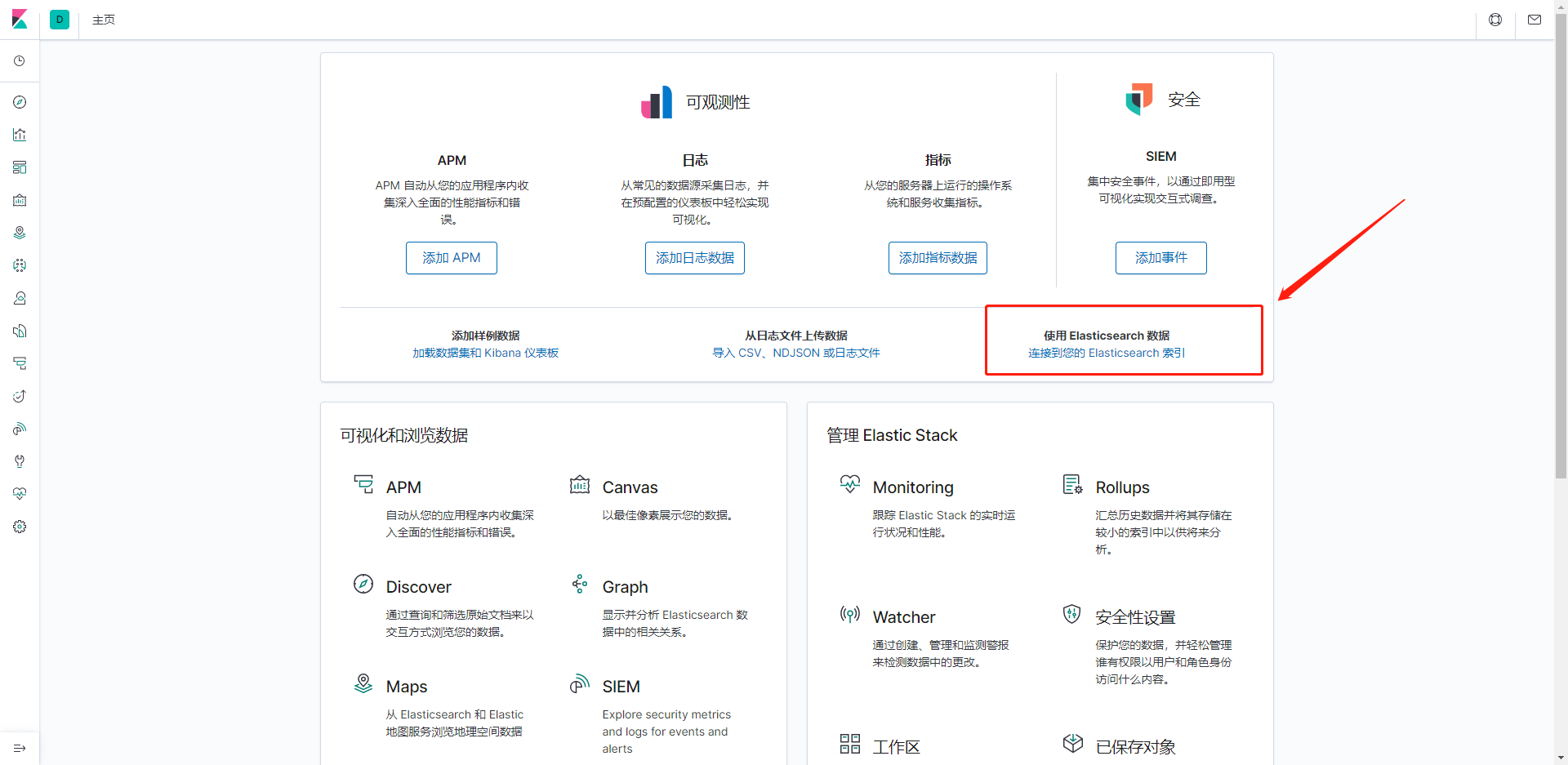Viewport: 1568px width, 765px height.
Task: Open Discover compass icon in sidebar
Action: [20, 102]
